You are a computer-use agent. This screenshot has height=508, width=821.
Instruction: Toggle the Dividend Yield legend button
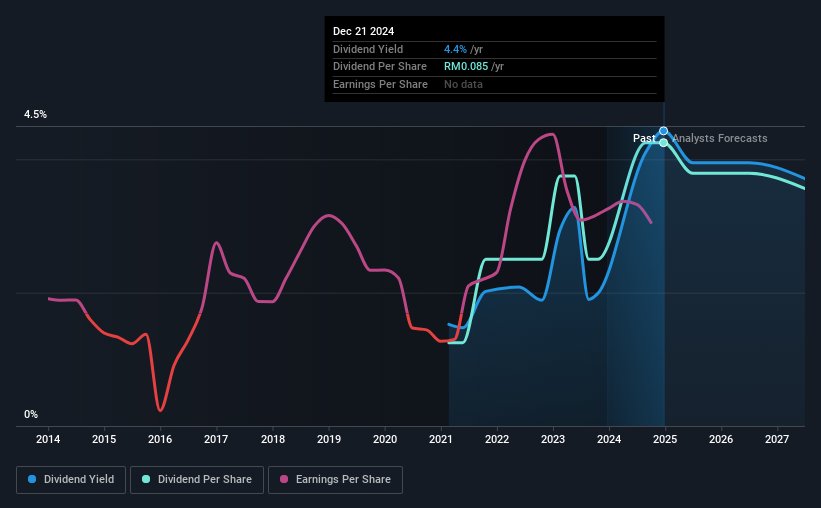(x=71, y=480)
